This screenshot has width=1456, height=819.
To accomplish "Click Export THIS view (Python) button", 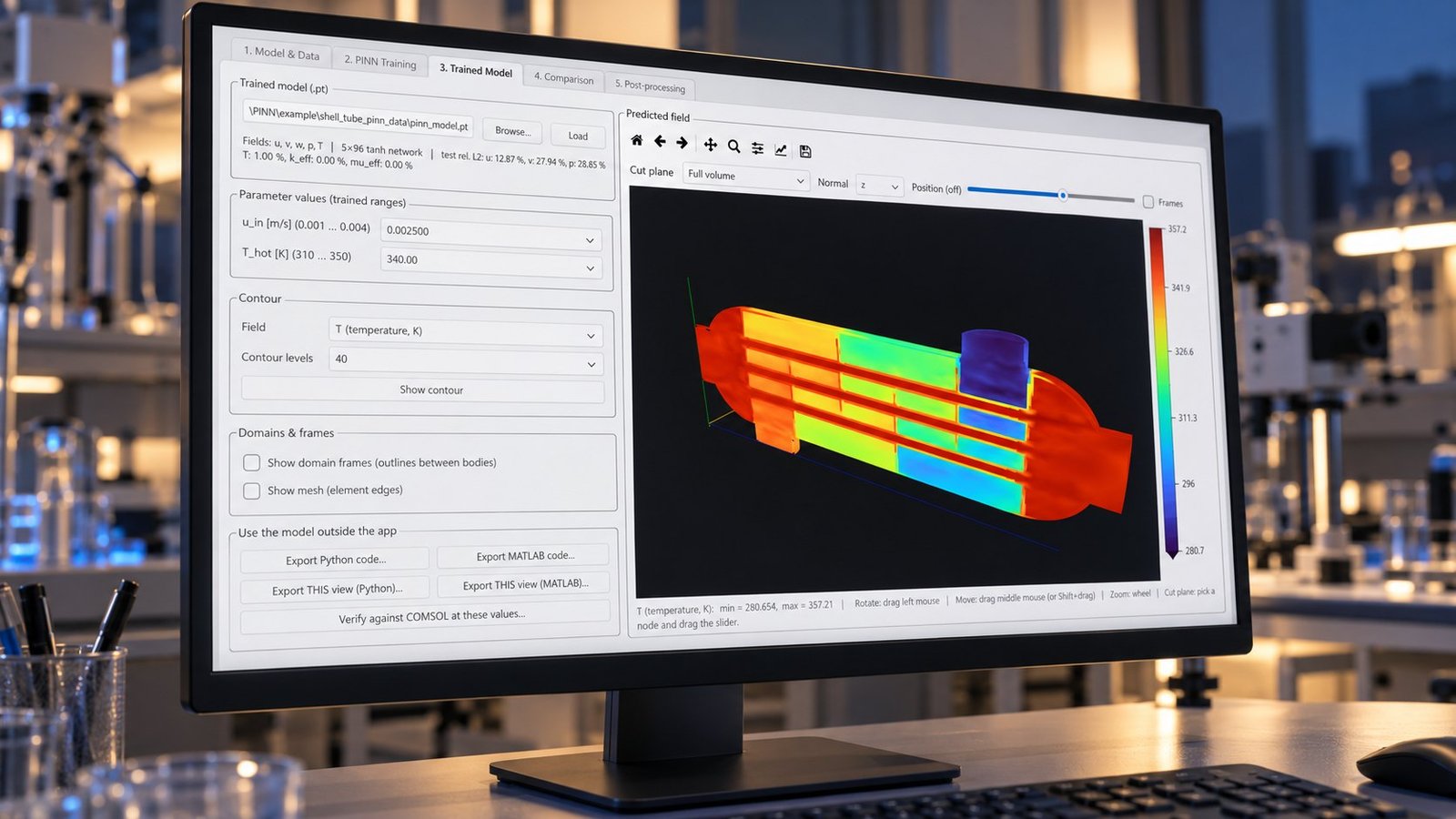I will [x=336, y=590].
